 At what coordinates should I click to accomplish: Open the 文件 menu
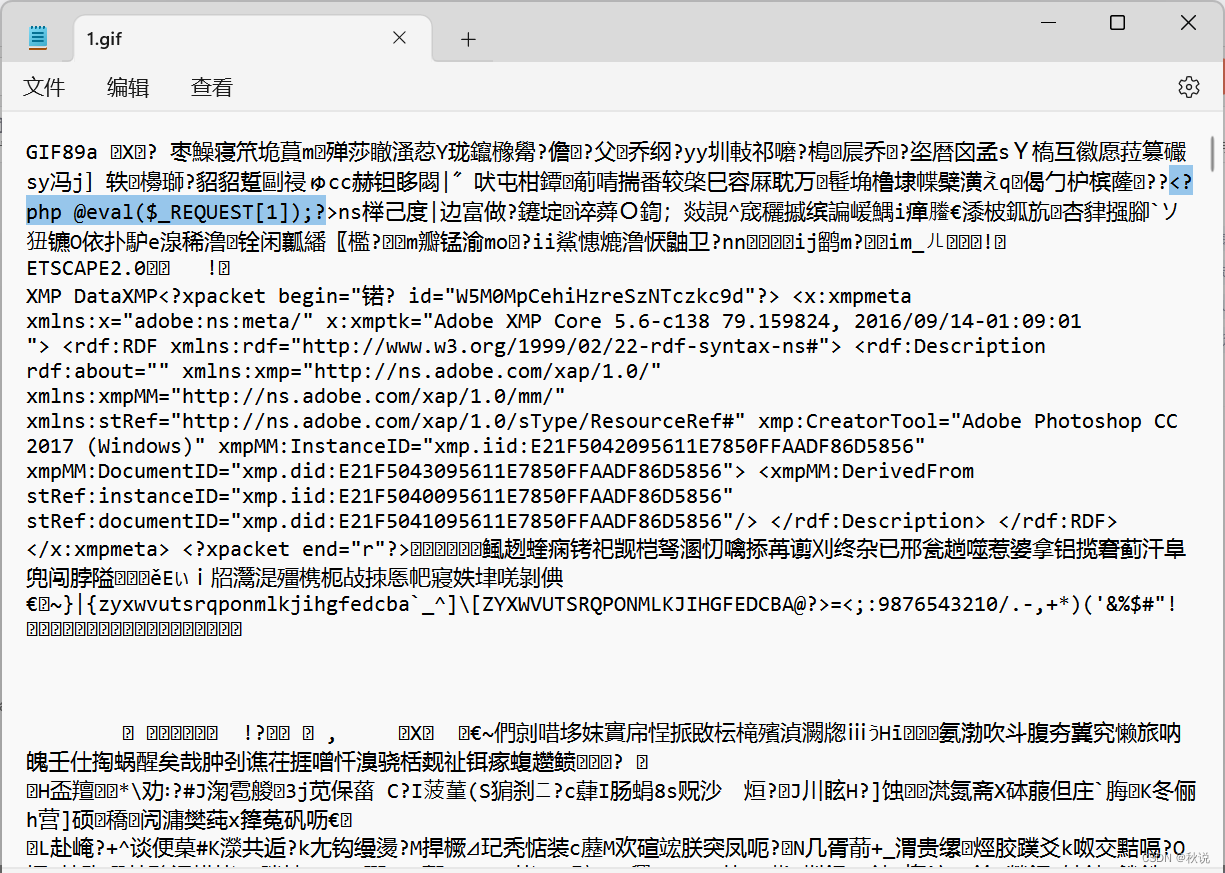[x=44, y=88]
